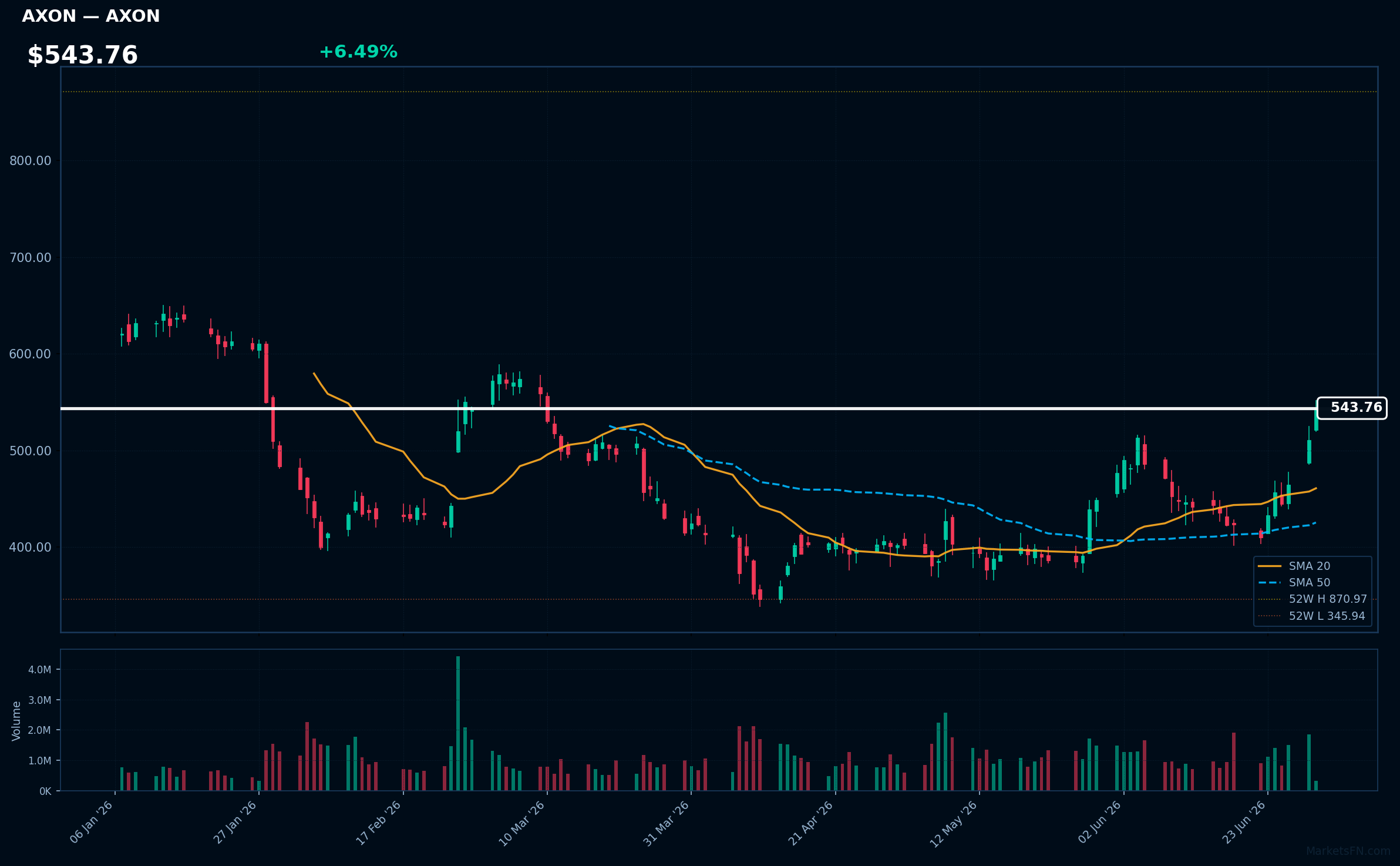
Task: Click the 02 Jun '26 date label
Action: pos(1100,822)
